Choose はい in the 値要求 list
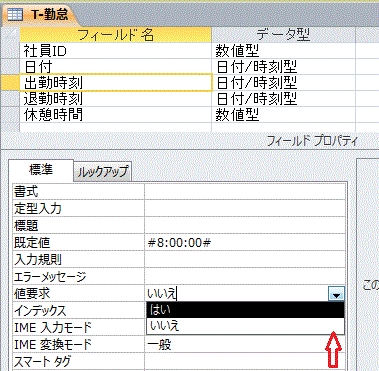 (245, 310)
